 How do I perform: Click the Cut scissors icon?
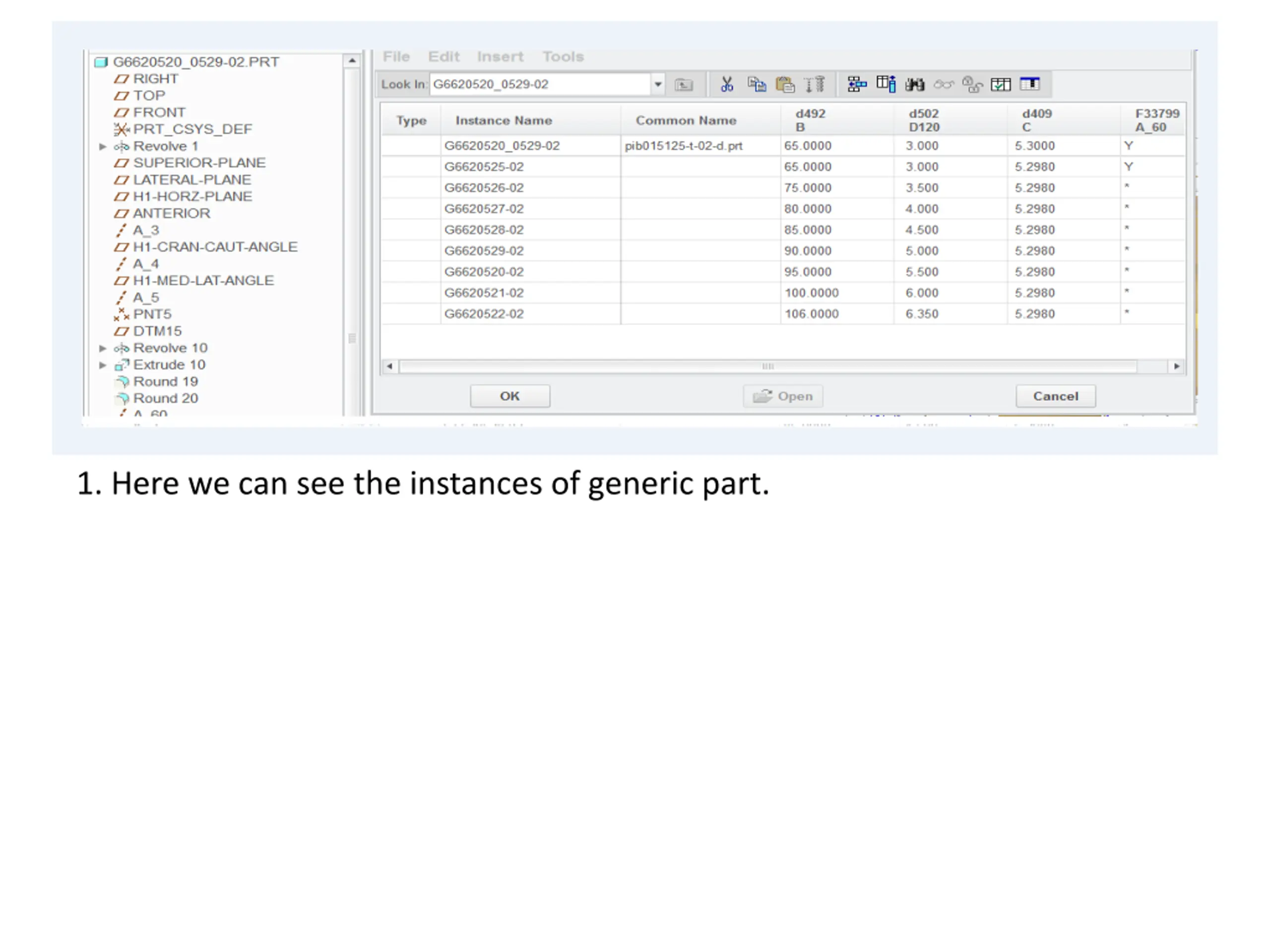coord(727,84)
